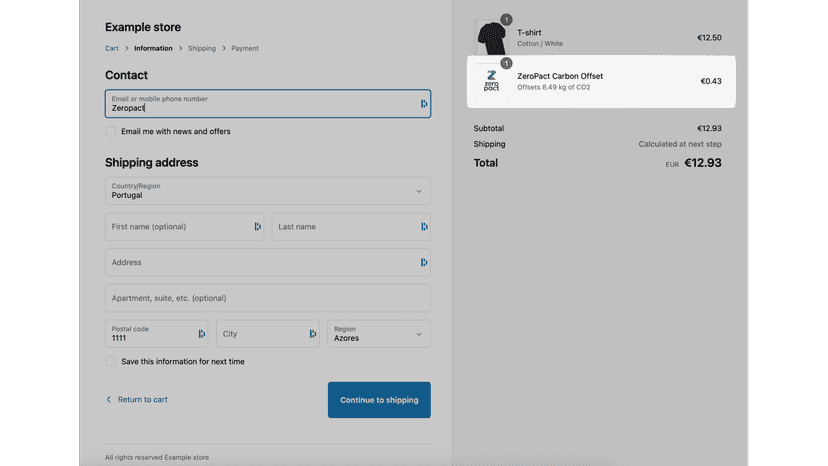Check Save this information for next time
This screenshot has width=828, height=466.
110,361
